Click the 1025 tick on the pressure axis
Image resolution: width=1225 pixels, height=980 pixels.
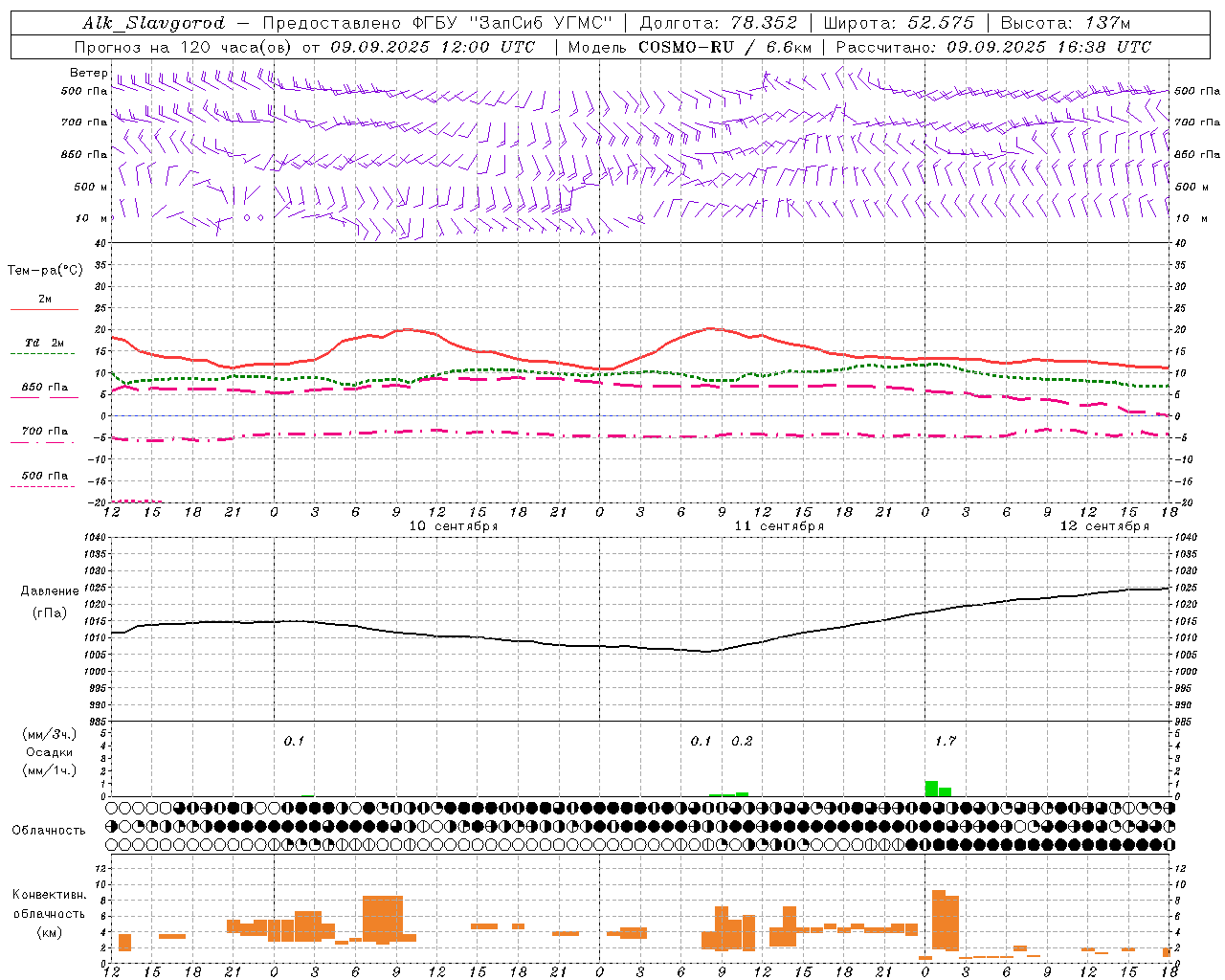pos(97,588)
